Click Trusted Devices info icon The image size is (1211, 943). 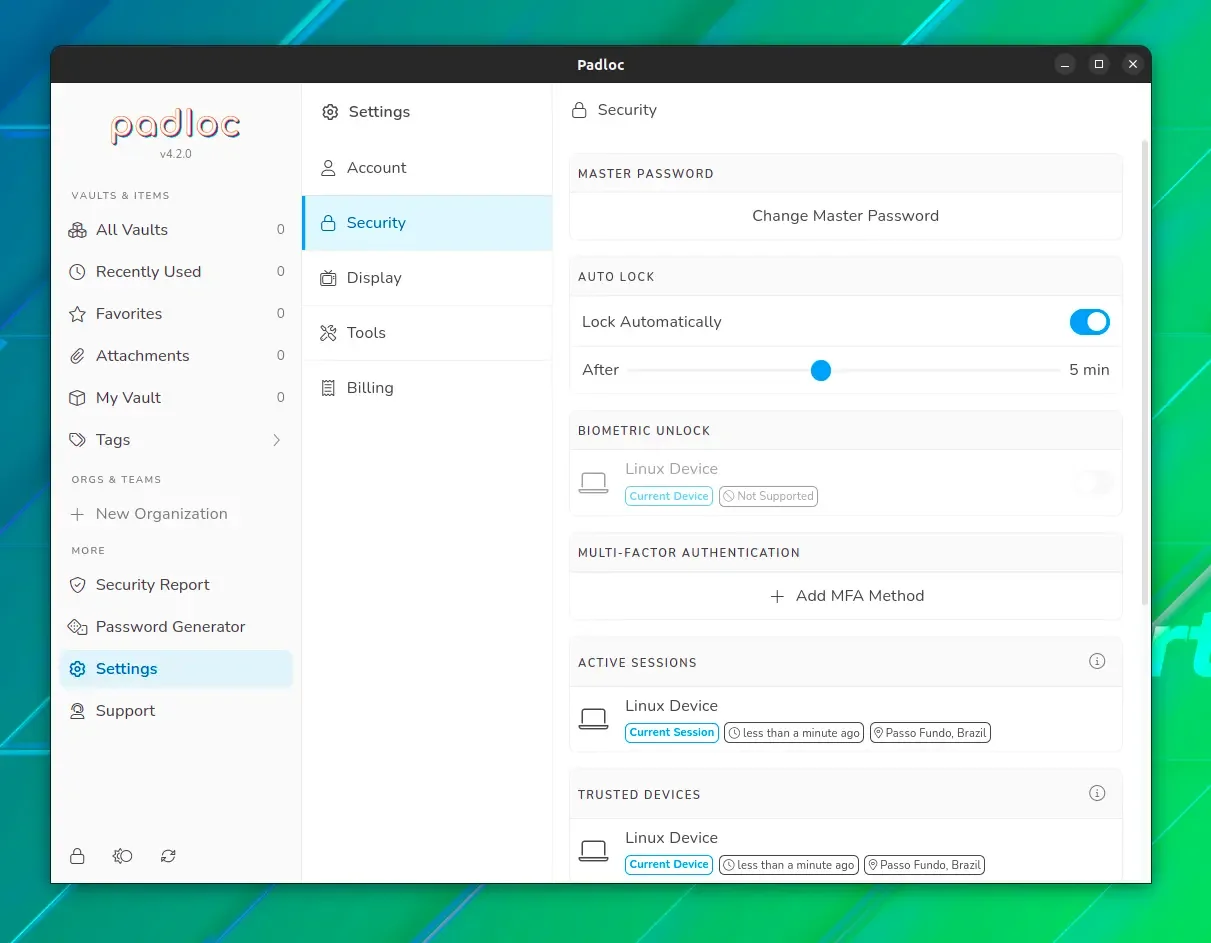(1097, 793)
